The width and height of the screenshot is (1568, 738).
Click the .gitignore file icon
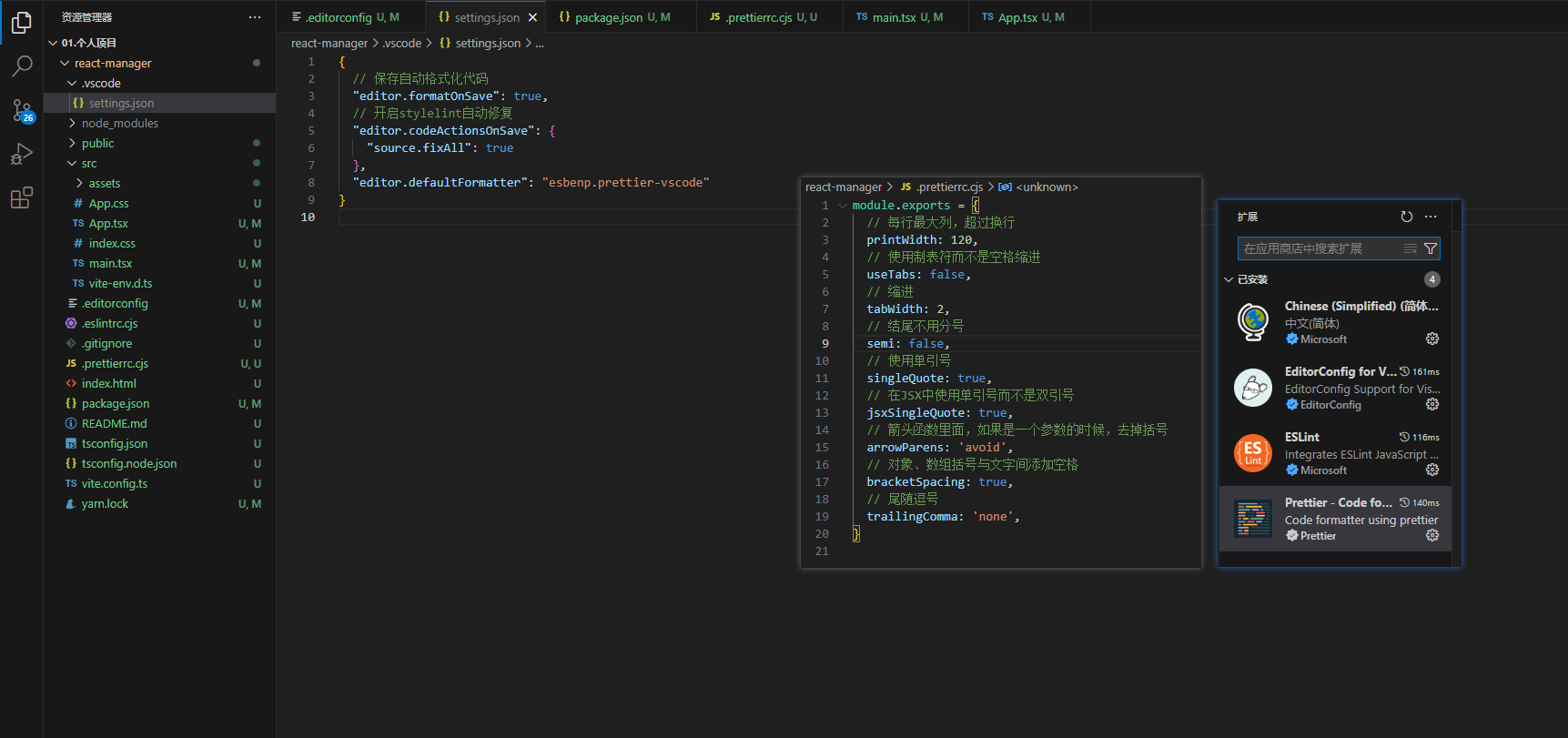71,343
